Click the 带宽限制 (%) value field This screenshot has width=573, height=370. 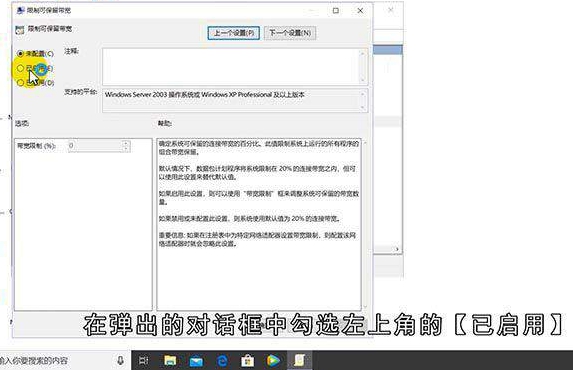pos(95,146)
